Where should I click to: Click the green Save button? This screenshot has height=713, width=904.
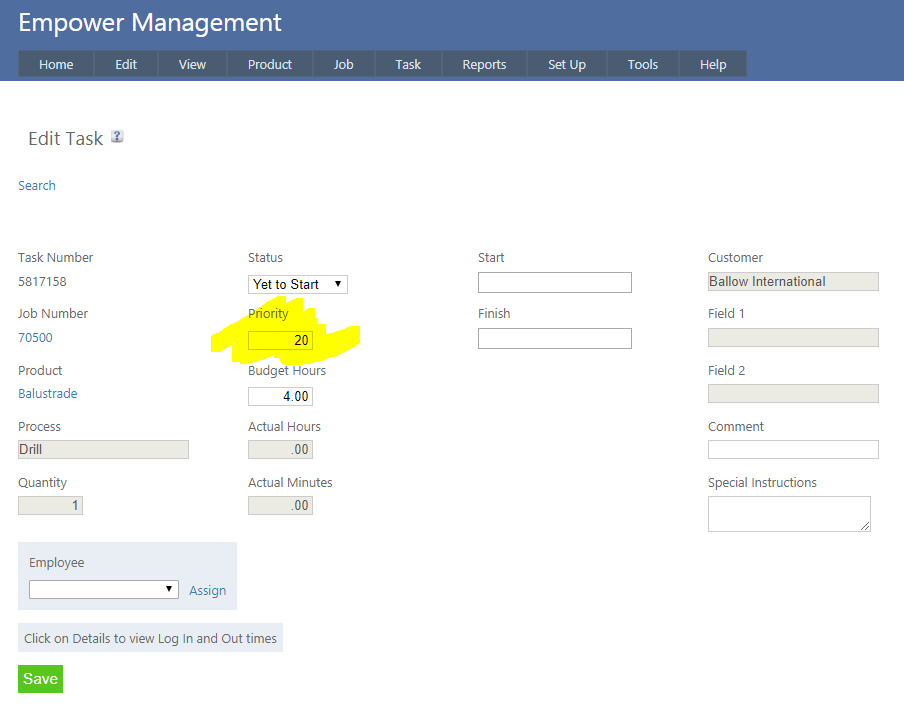click(40, 679)
